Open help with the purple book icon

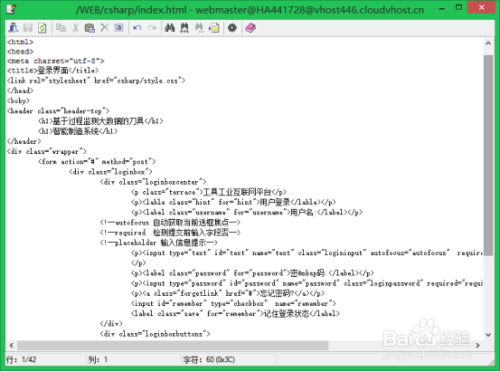[250, 28]
